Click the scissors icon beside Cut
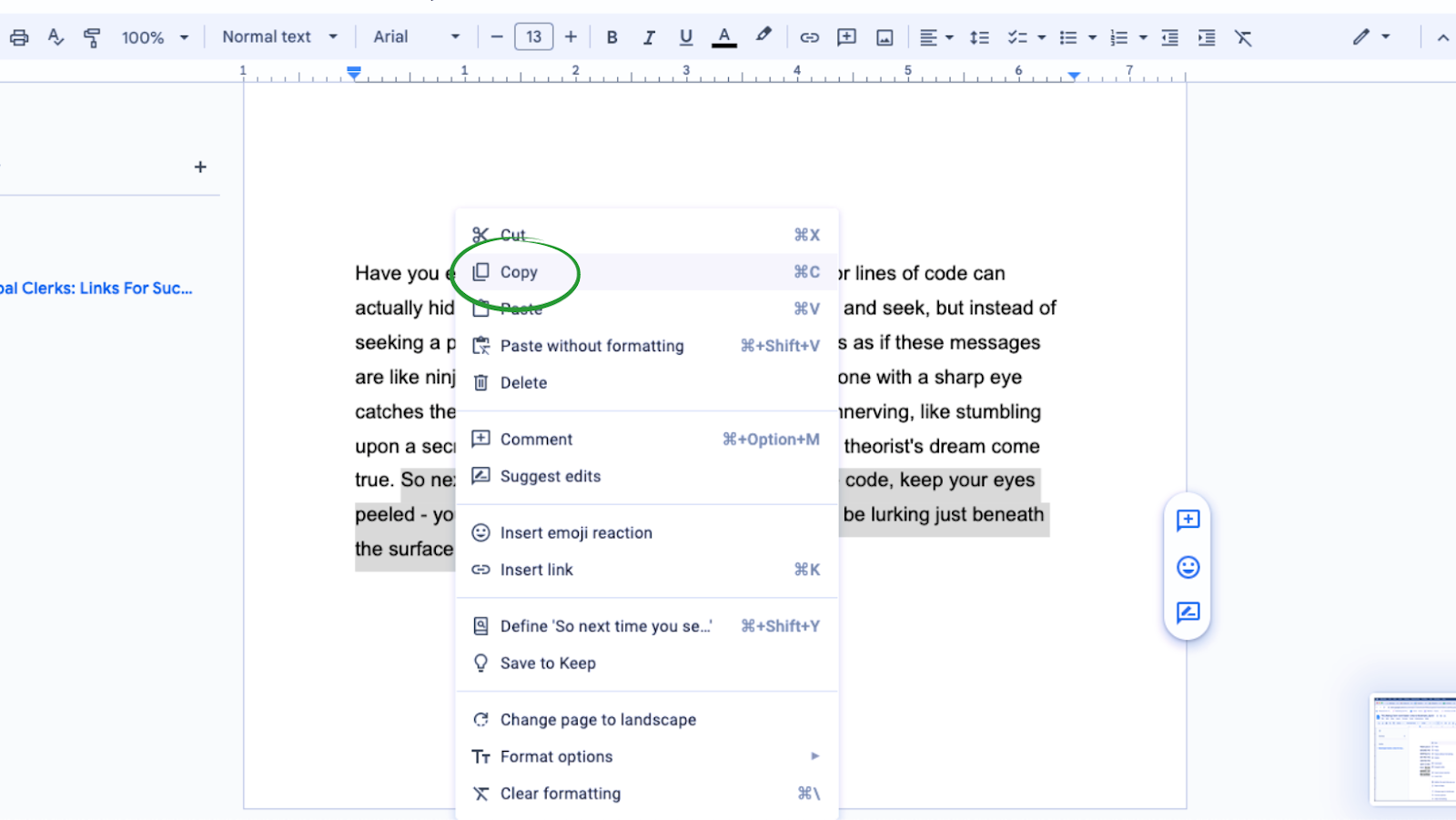Image resolution: width=1456 pixels, height=820 pixels. pos(480,235)
